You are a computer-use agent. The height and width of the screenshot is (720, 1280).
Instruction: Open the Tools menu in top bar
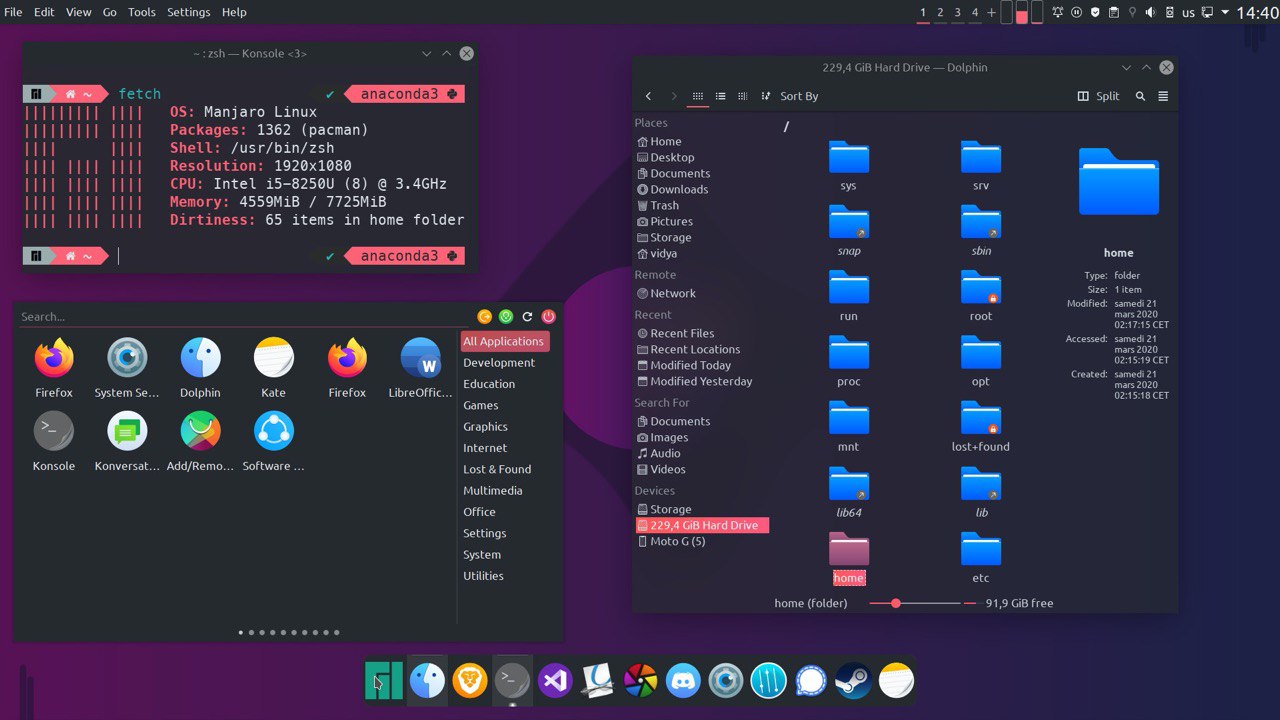pyautogui.click(x=142, y=12)
